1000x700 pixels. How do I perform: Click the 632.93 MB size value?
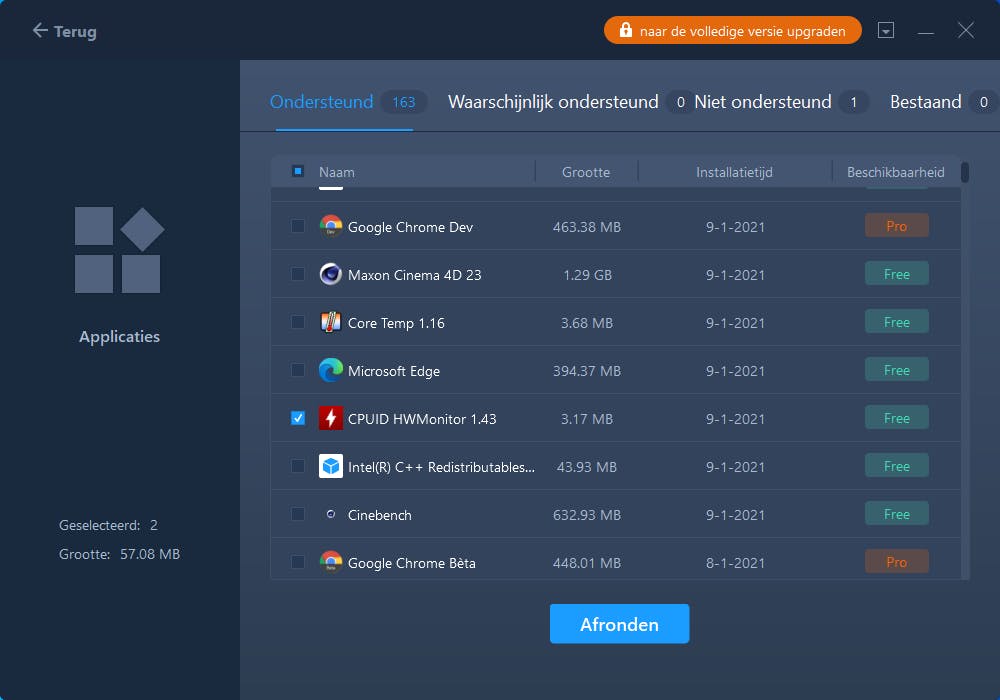587,515
